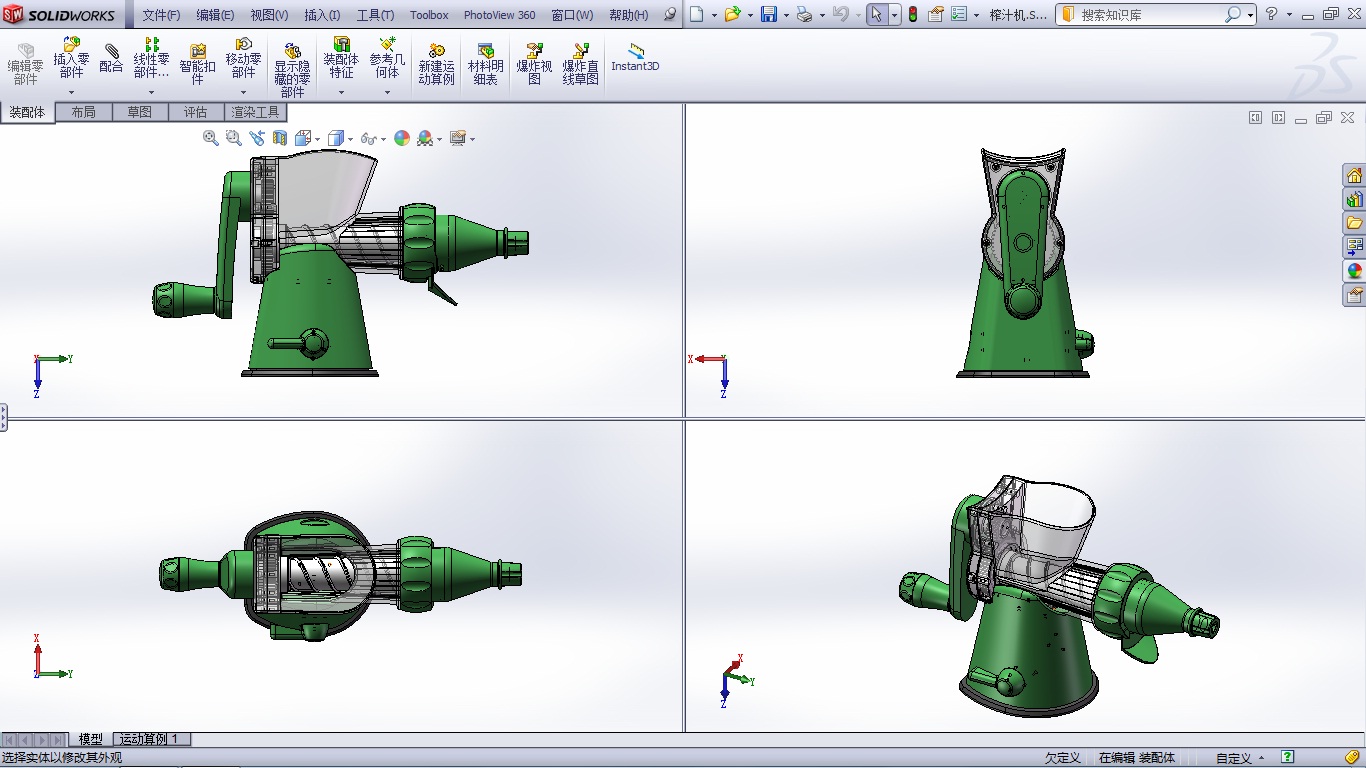Click the Save floppy disk icon

769,14
